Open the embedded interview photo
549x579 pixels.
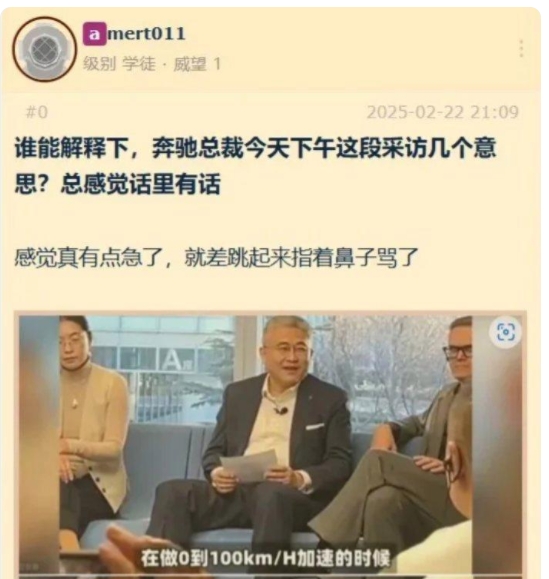click(270, 445)
